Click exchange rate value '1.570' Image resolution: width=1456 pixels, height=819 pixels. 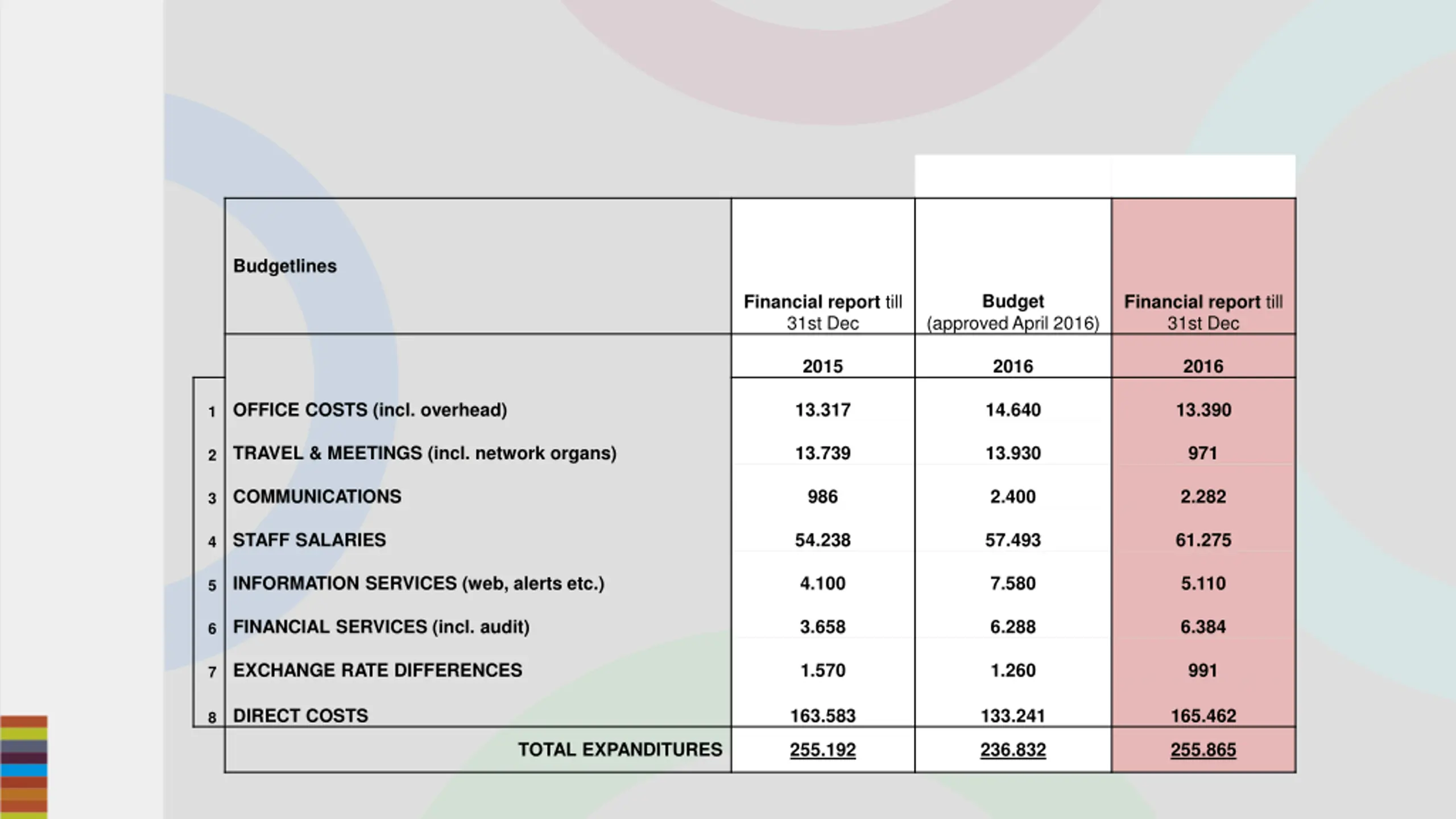tap(822, 670)
